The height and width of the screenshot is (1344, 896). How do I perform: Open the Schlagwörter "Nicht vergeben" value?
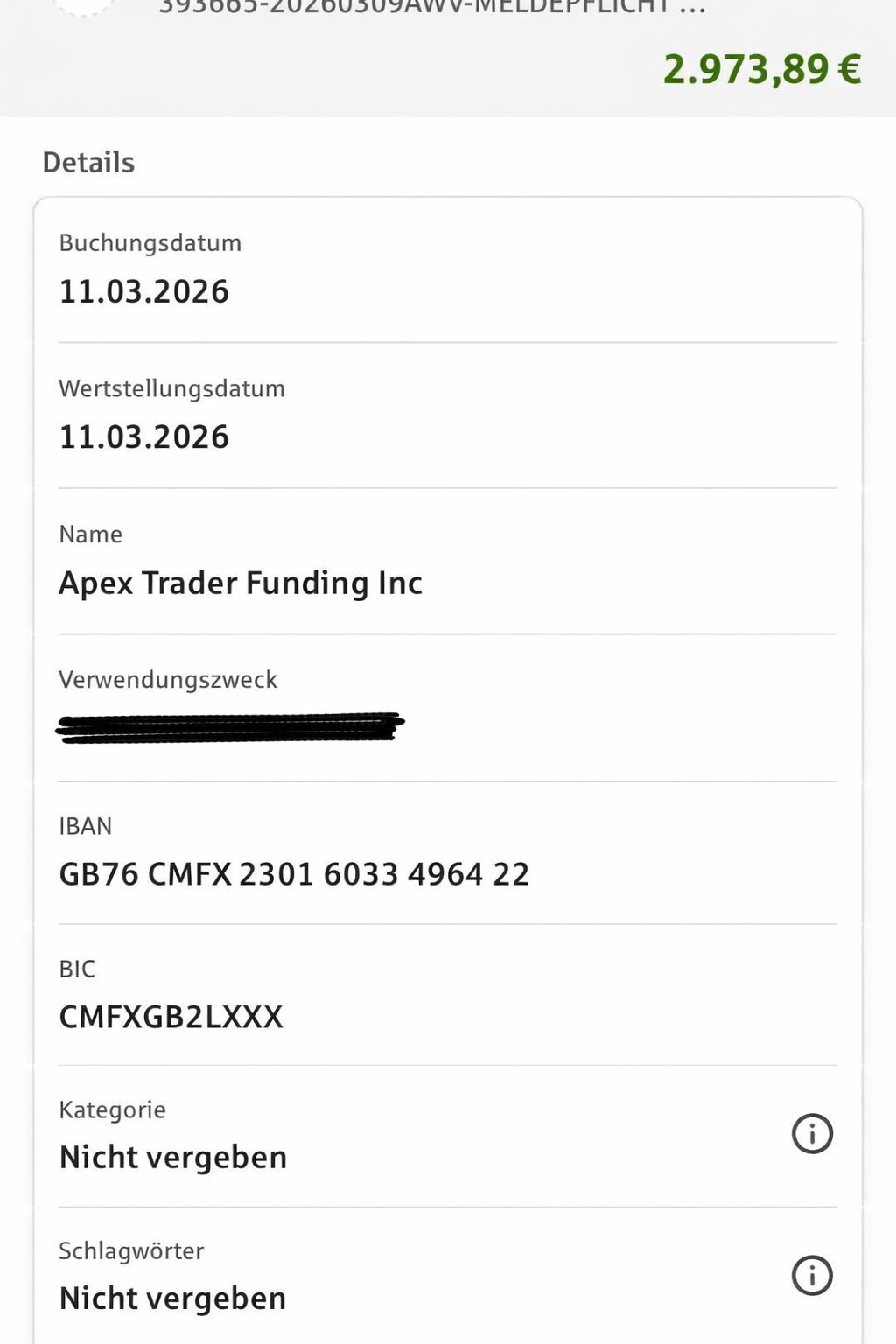172,1298
